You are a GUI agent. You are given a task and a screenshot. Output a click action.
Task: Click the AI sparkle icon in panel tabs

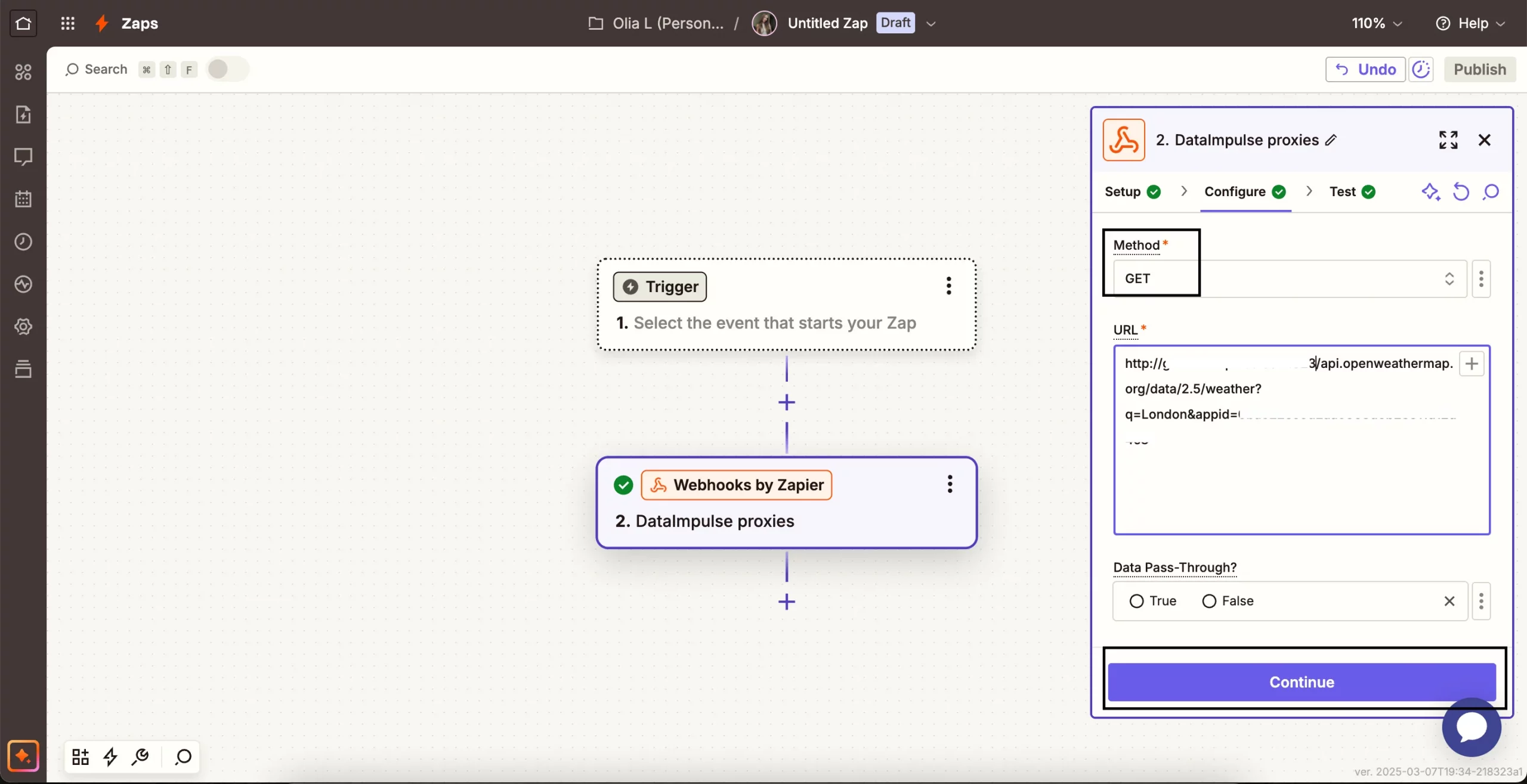pyautogui.click(x=1431, y=192)
